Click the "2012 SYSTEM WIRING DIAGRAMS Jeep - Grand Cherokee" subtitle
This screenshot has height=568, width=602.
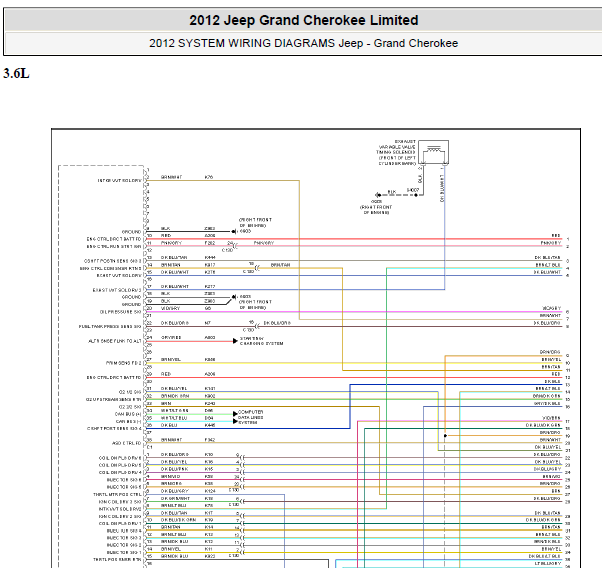tap(303, 43)
